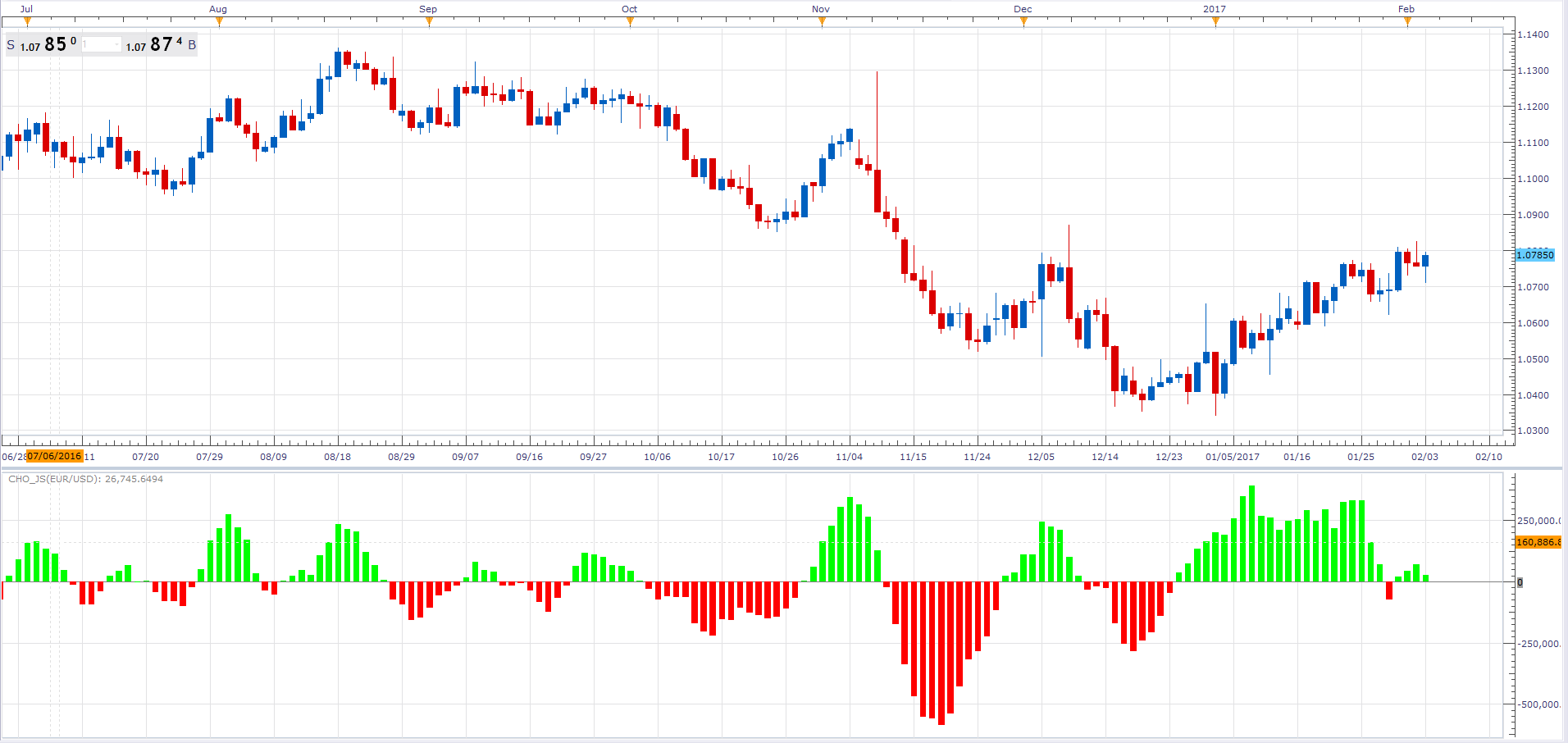
Task: Click the Aug month marker triangle
Action: (218, 22)
